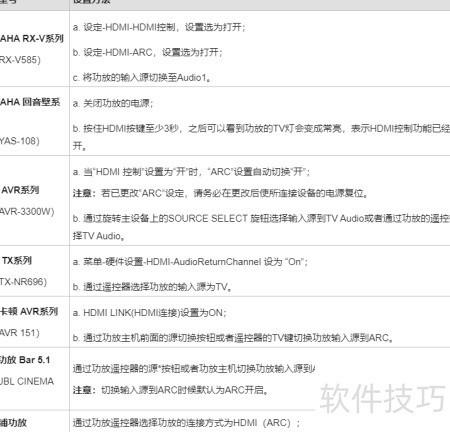Screen dimensions: 450x432
Task: Select the YAS-108 model text
Action: click(x=20, y=141)
